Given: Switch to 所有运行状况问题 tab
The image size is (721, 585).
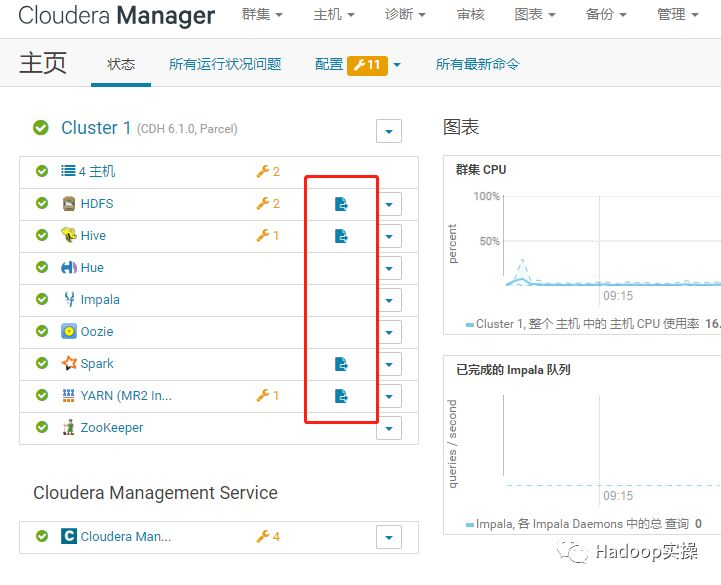Looking at the screenshot, I should (x=225, y=64).
